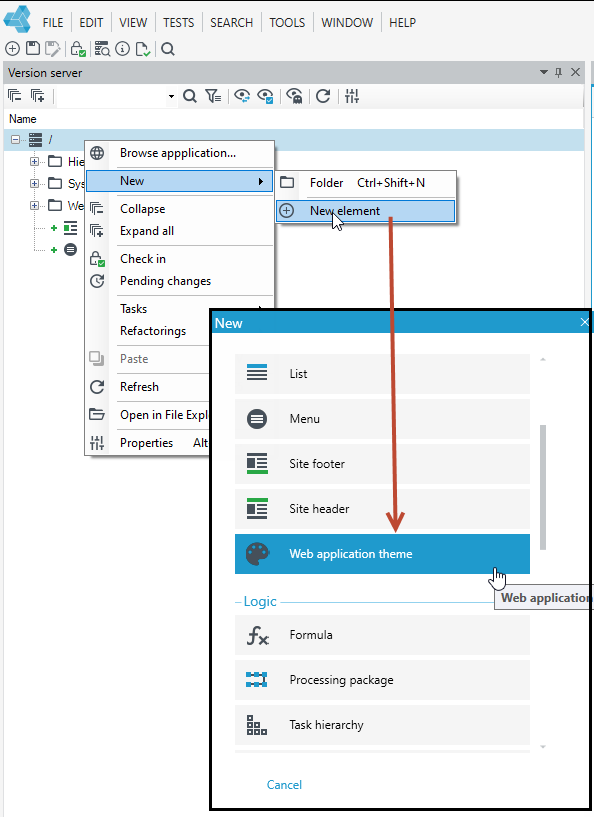
Task: Choose 'Check in' in context menu
Action: point(180,259)
